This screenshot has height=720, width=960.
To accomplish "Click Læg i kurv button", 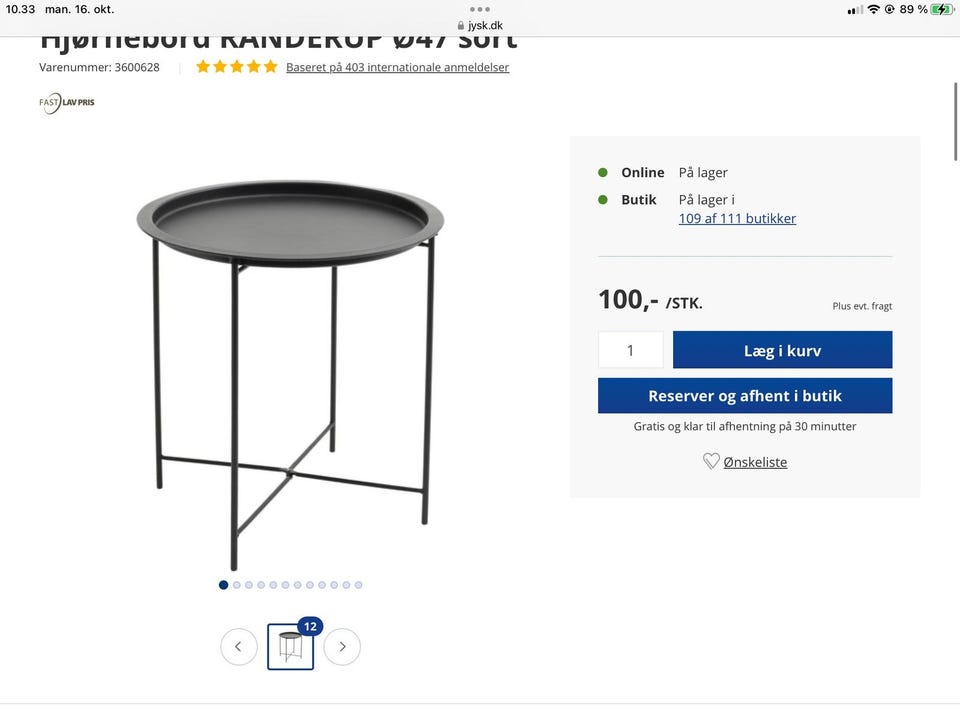I will pos(782,350).
